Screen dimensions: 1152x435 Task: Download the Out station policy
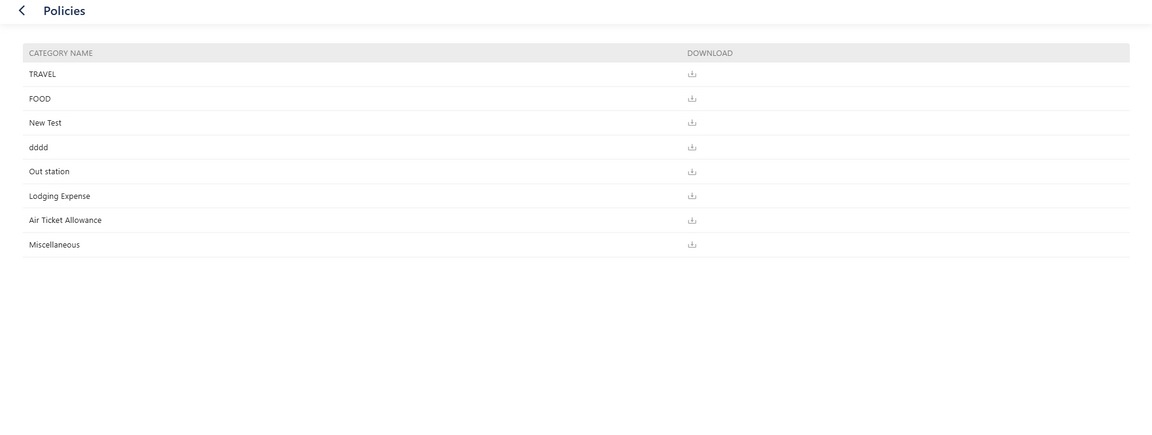click(x=692, y=172)
